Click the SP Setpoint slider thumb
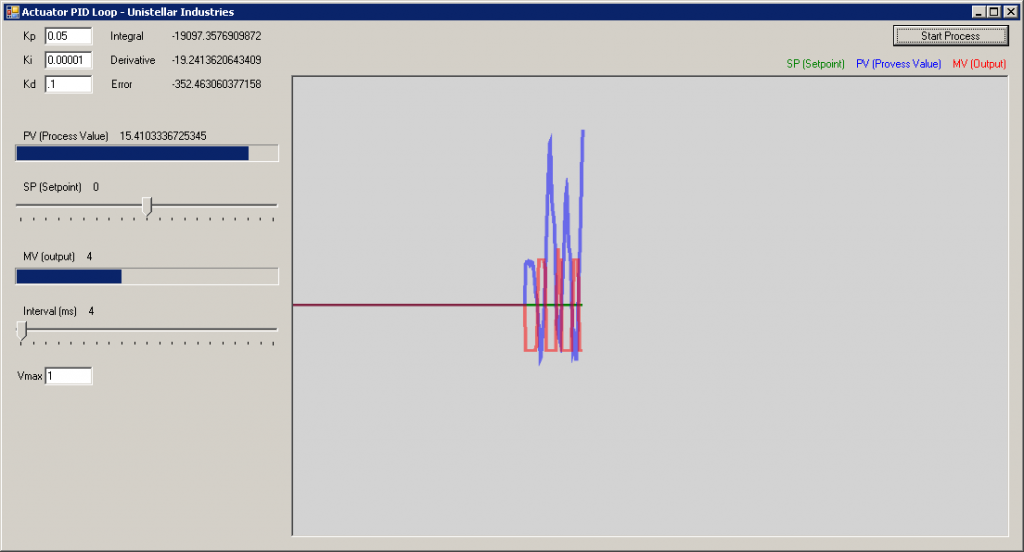 click(x=148, y=206)
